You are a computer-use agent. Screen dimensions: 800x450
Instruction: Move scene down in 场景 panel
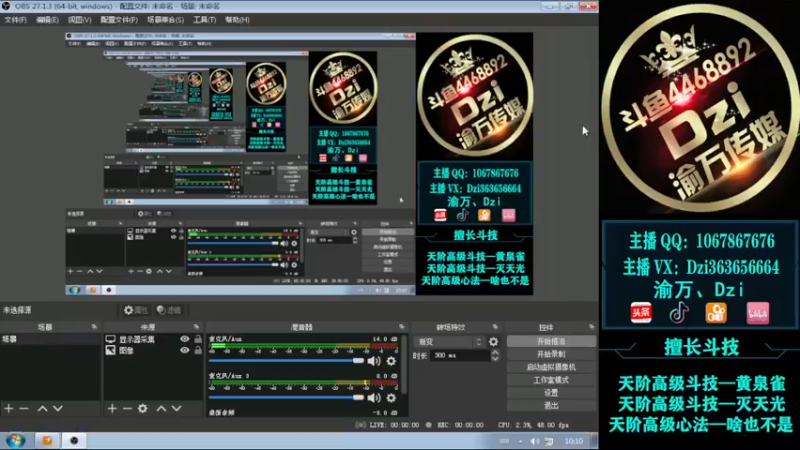(x=58, y=408)
